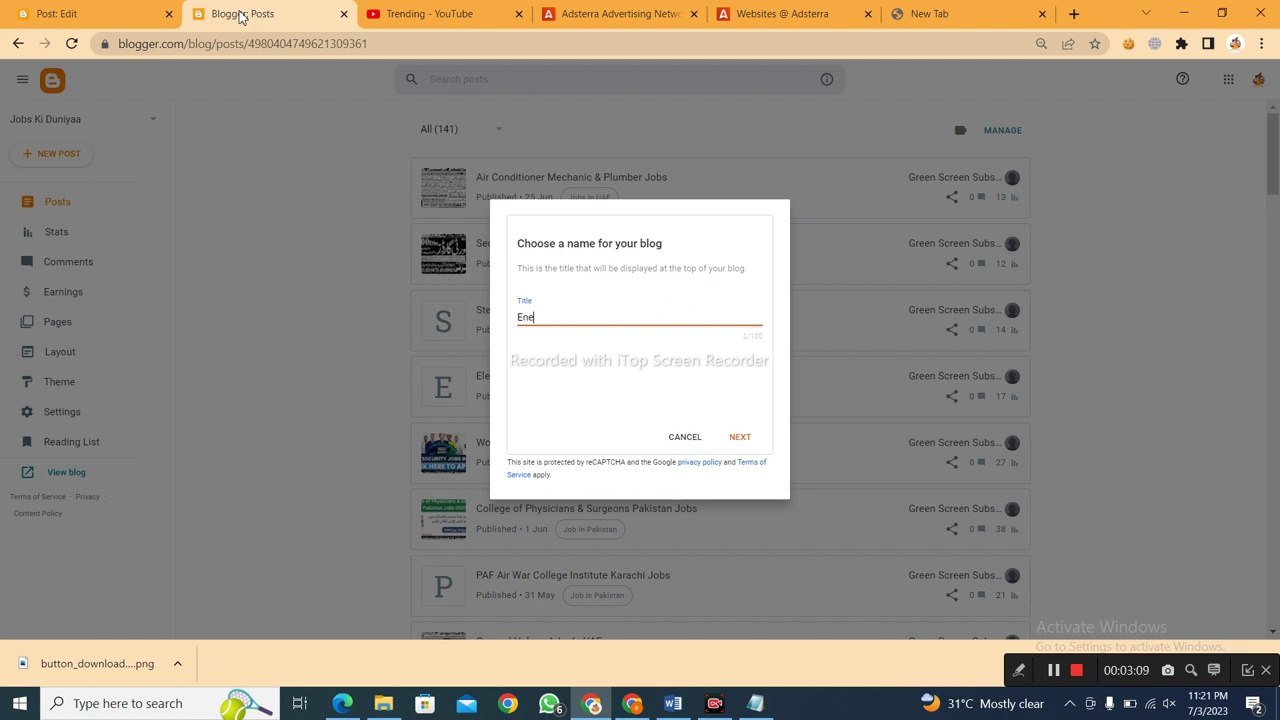Expand the All (141) filter dropdown
This screenshot has width=1280, height=720.
[x=498, y=129]
